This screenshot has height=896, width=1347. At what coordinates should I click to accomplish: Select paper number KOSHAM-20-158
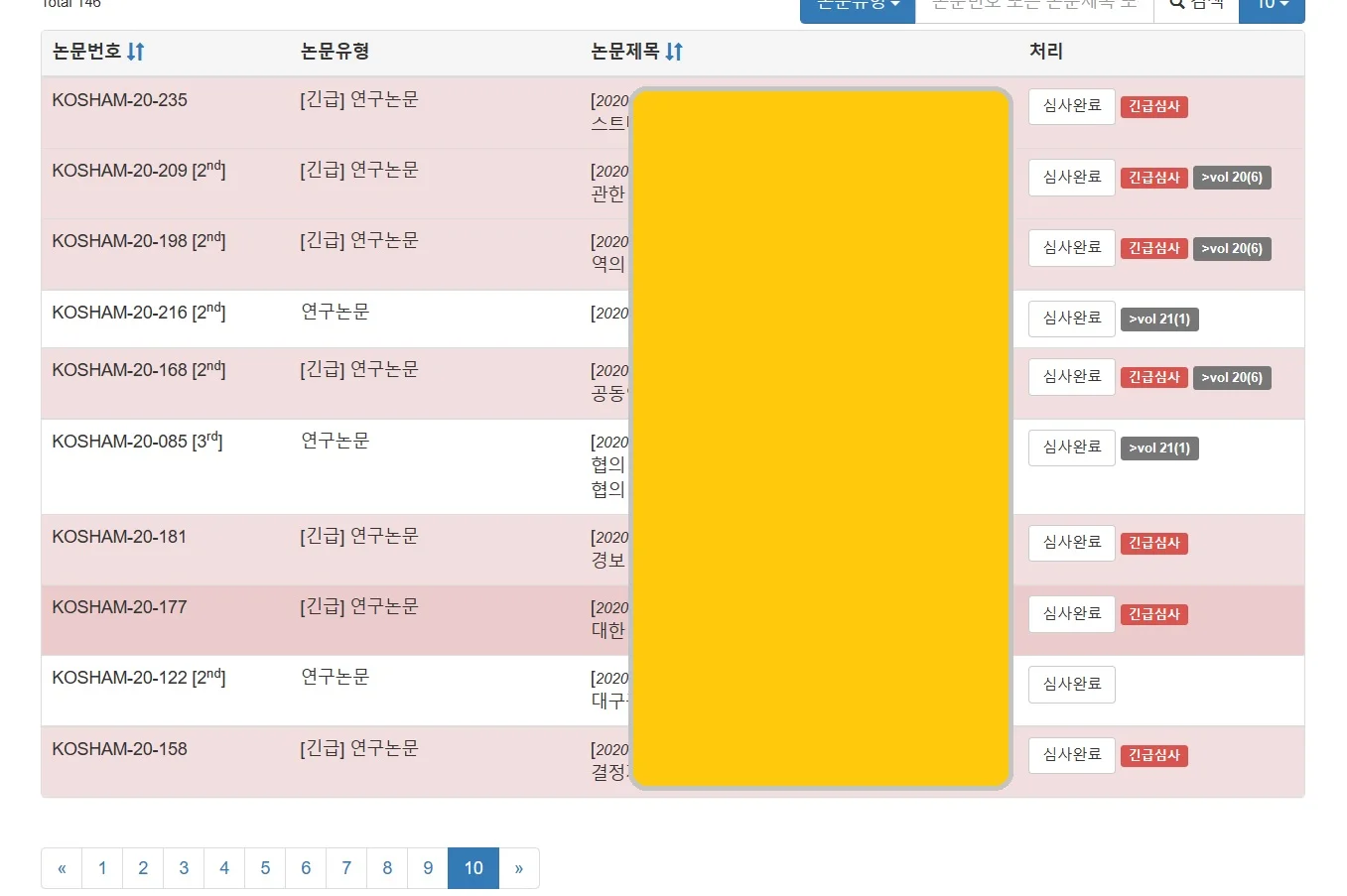119,749
